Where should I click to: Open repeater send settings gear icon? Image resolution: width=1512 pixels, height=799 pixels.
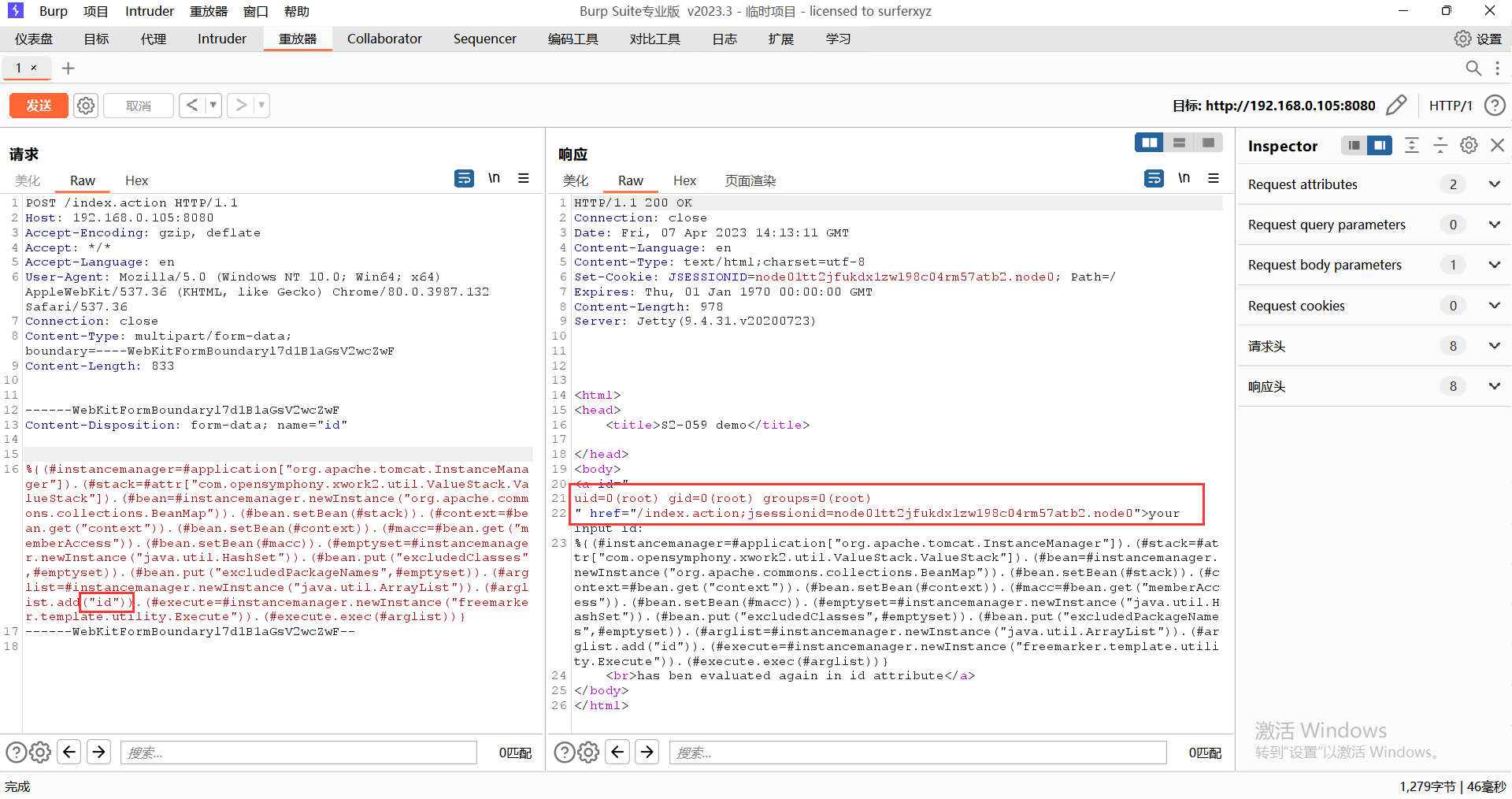tap(86, 106)
